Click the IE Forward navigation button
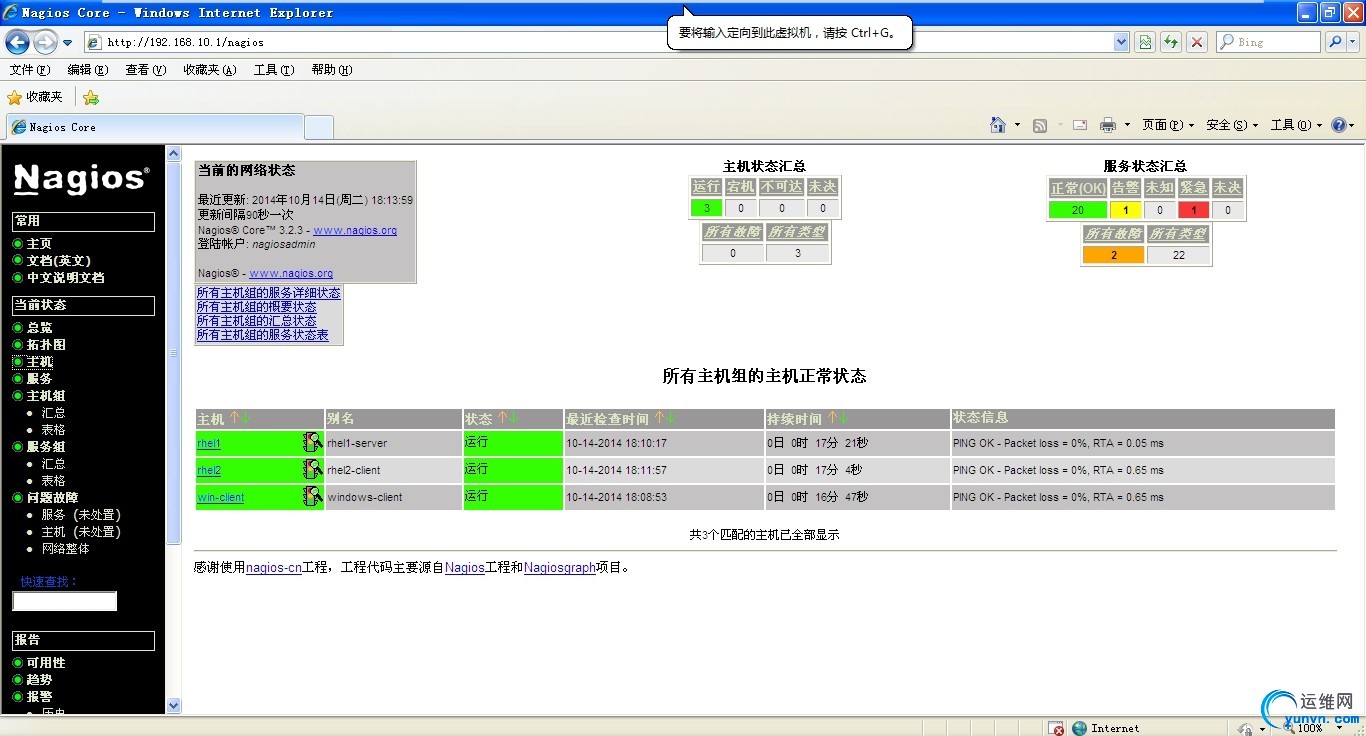This screenshot has height=736, width=1366. 45,42
